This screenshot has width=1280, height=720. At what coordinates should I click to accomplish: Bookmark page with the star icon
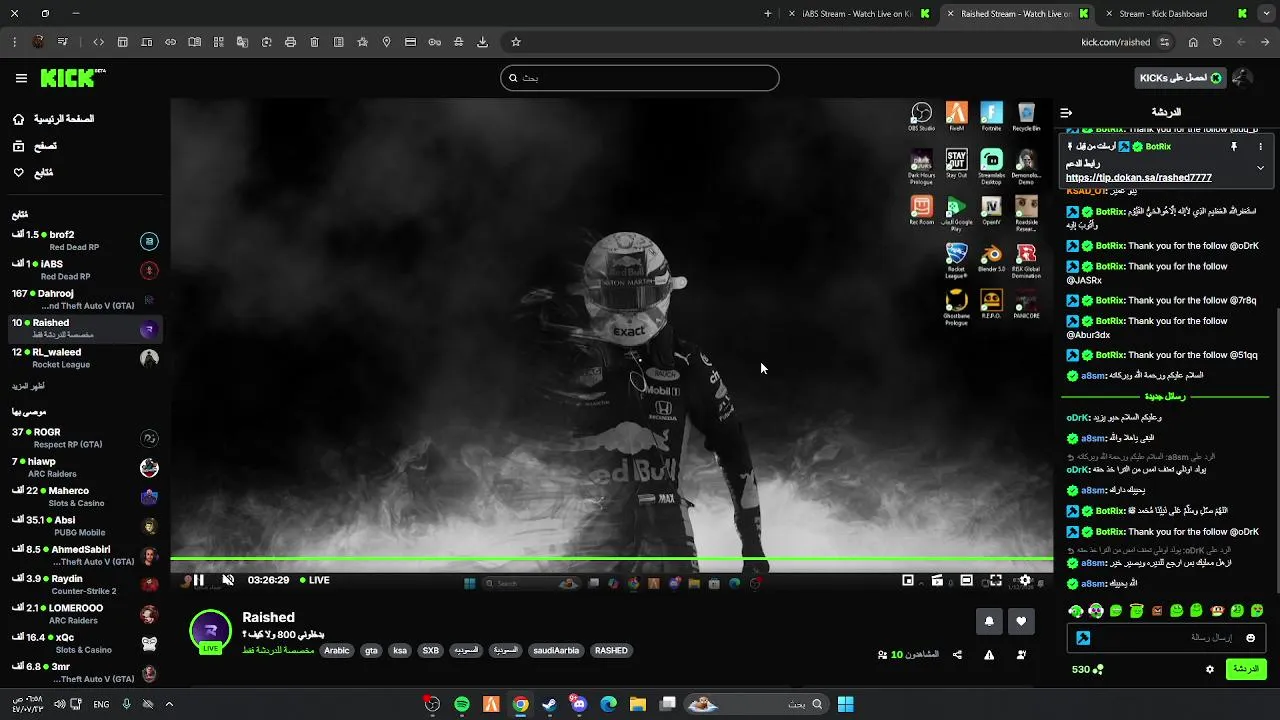pyautogui.click(x=516, y=42)
